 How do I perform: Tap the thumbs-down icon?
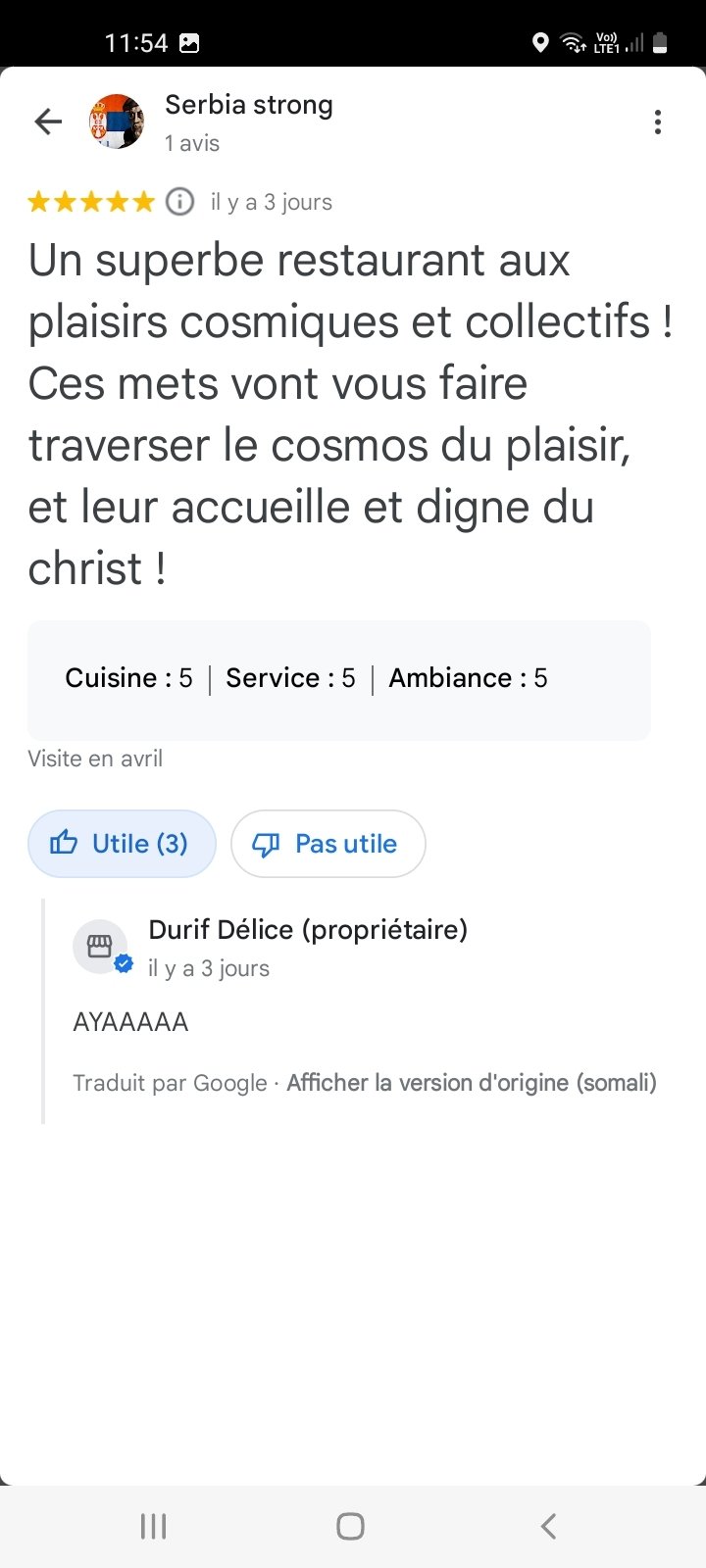266,844
